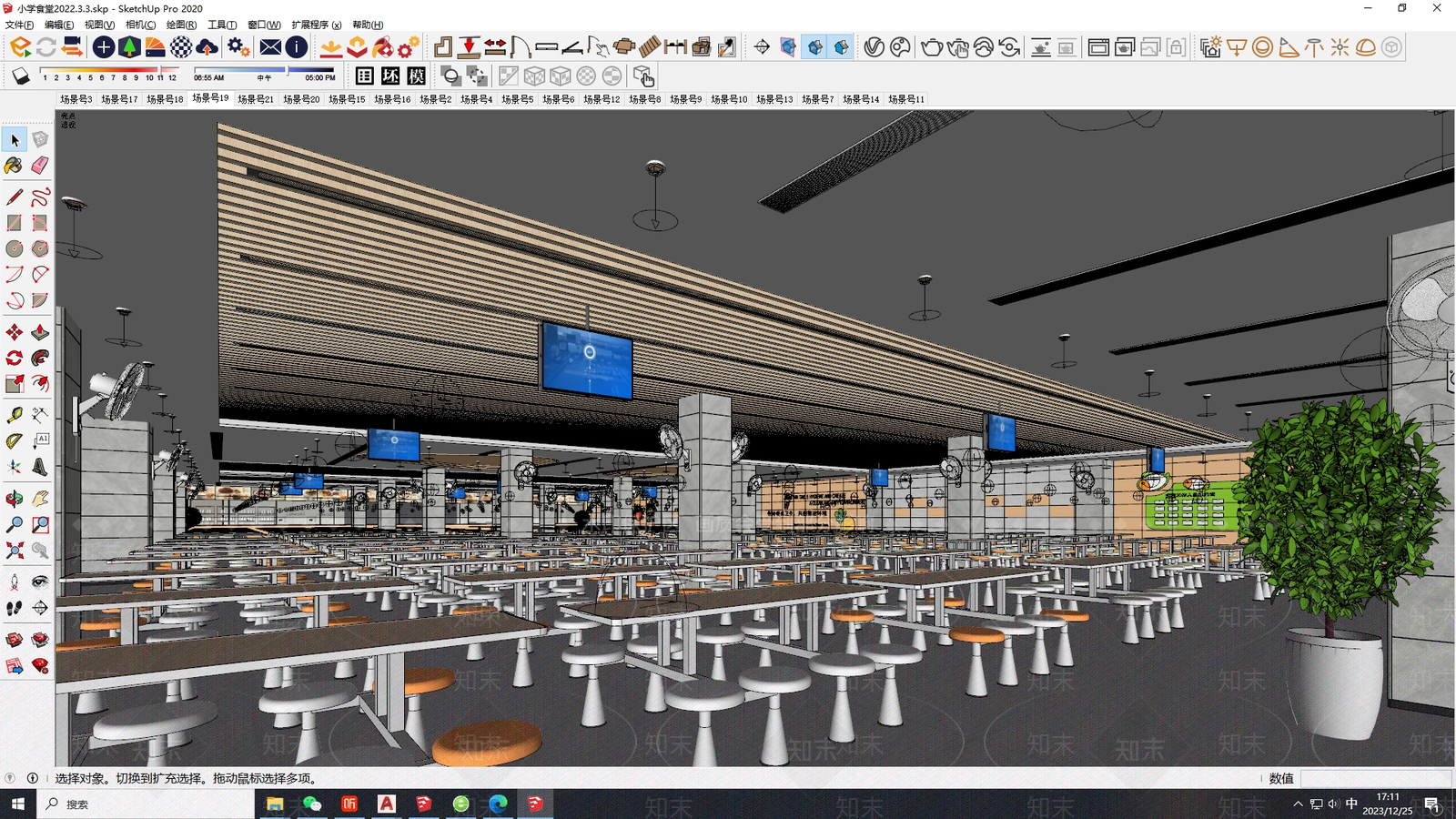Click the 坯 toolbar button
Screen dimensions: 1456x819
[x=390, y=76]
